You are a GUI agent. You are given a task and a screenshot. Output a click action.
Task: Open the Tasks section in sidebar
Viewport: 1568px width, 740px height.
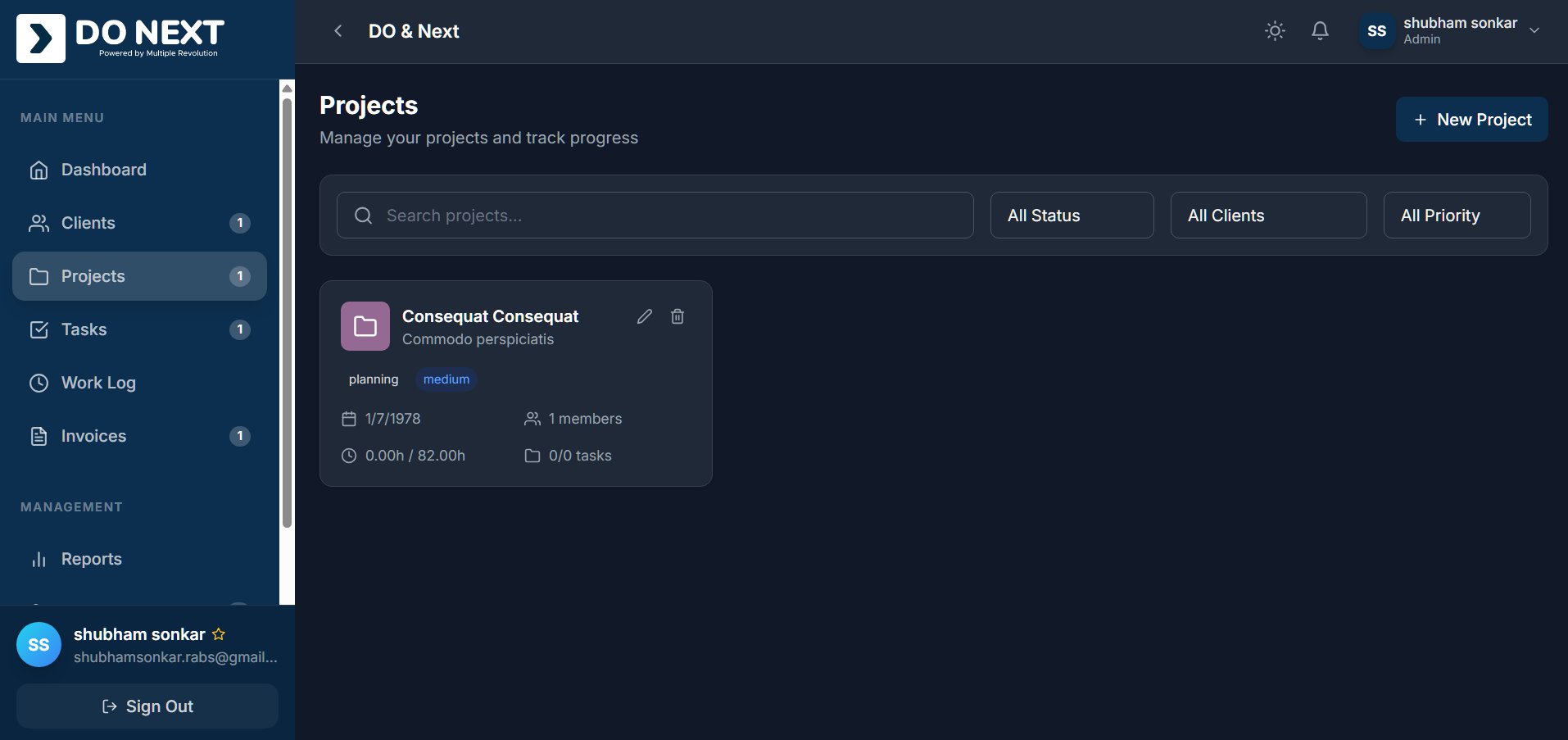click(84, 329)
